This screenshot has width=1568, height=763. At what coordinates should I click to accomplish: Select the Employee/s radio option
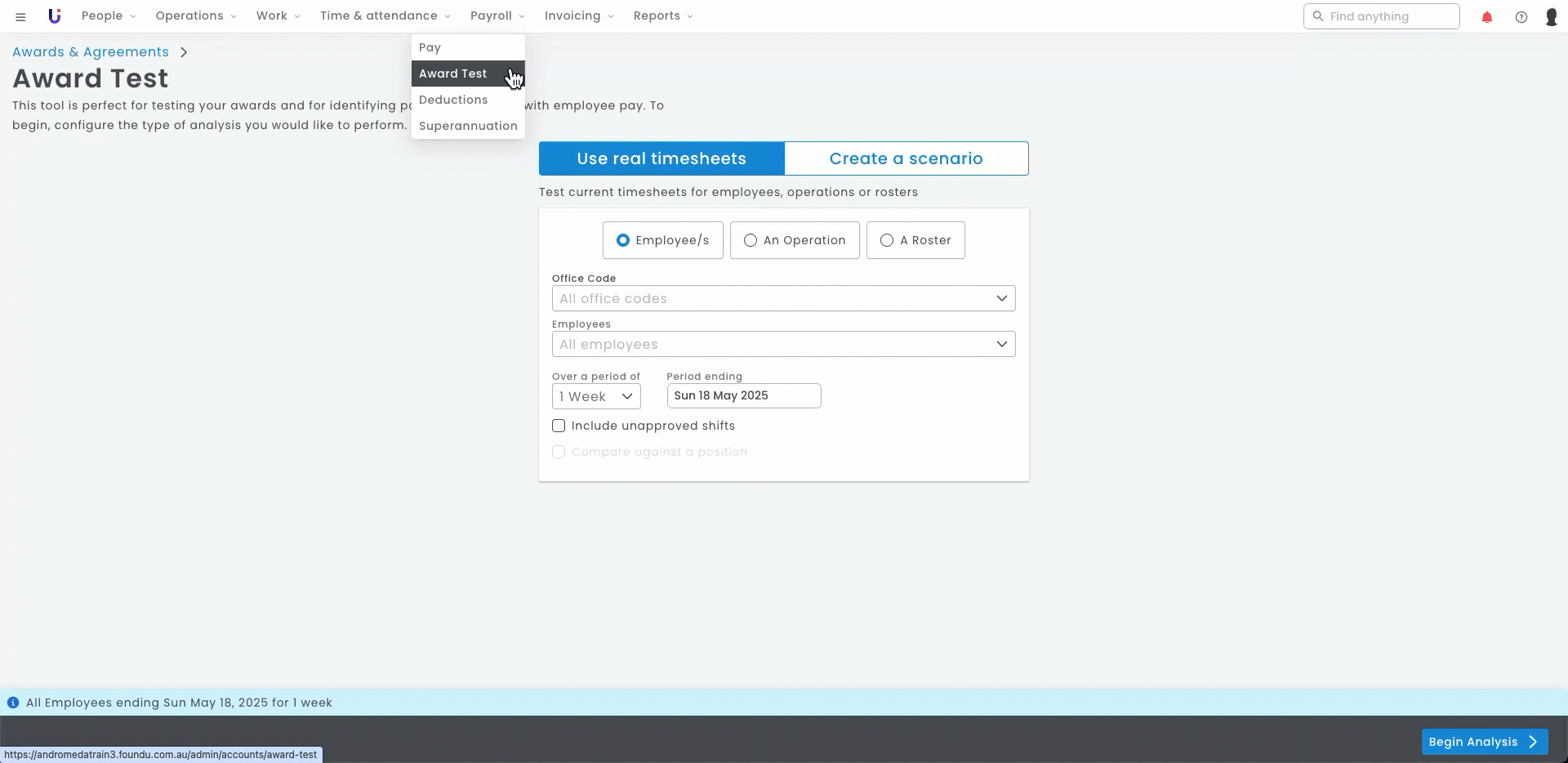click(623, 240)
